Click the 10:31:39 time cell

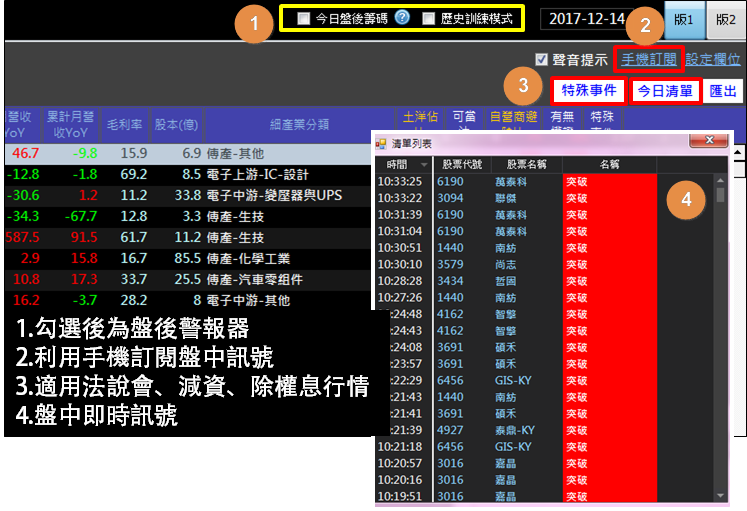pyautogui.click(x=400, y=215)
